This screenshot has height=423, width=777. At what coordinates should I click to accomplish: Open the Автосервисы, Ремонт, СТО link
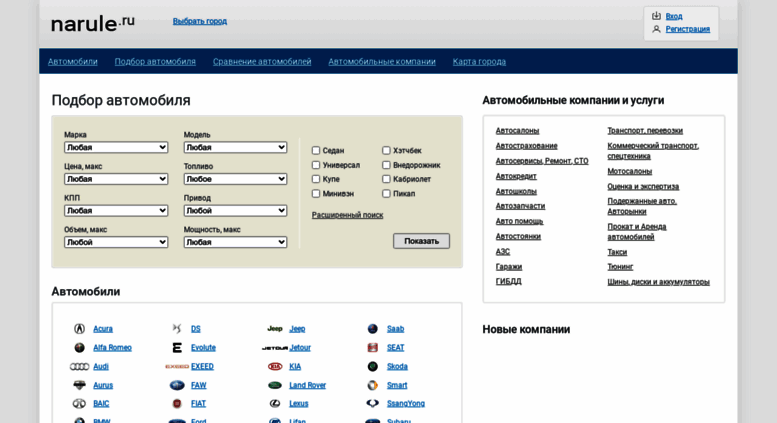[x=542, y=161]
